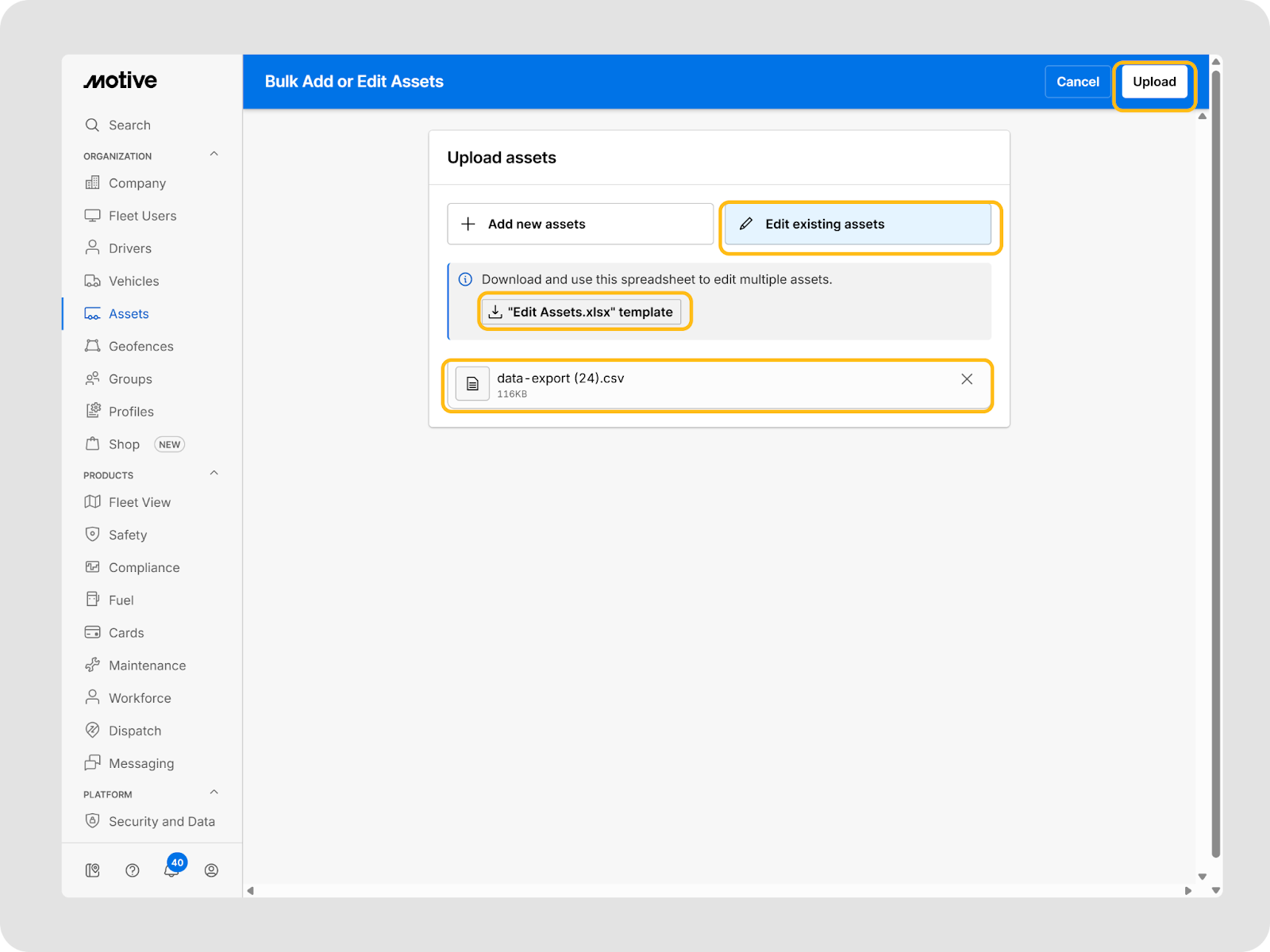Click the notifications bell icon
Viewport: 1270px width, 952px height.
point(171,870)
